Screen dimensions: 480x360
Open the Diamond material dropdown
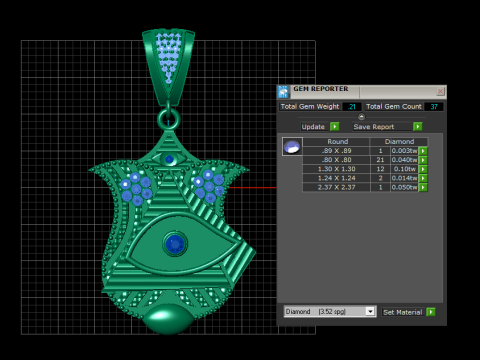pos(370,311)
